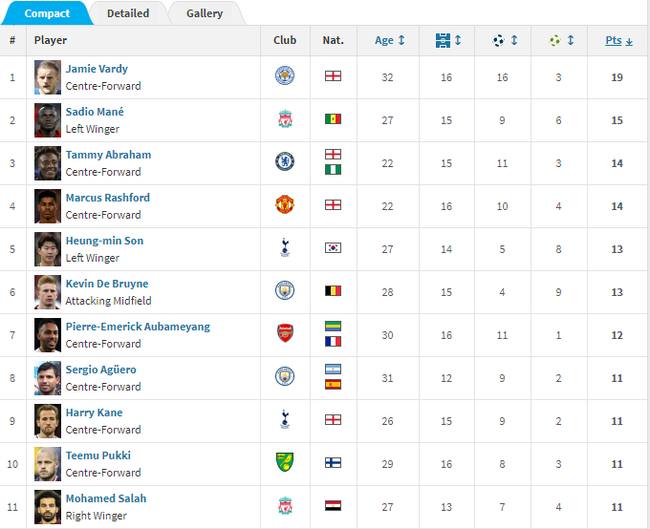Click Arsenal crest in Aubameyang row
This screenshot has height=529, width=650.
tap(284, 334)
